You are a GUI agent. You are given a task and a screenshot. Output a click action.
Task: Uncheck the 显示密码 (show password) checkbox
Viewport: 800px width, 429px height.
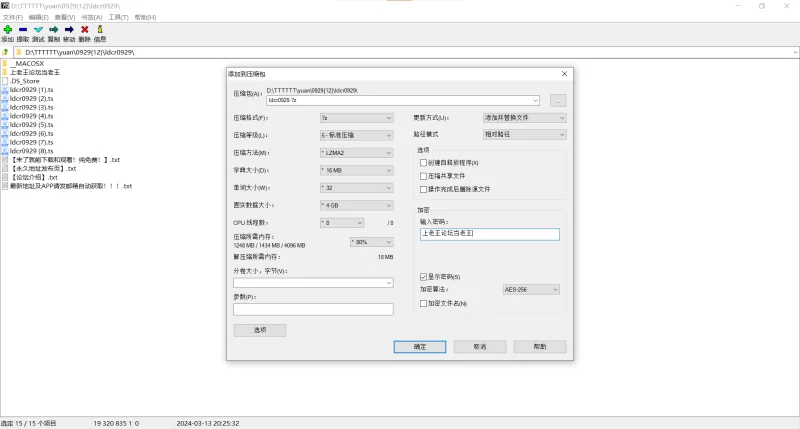(x=424, y=276)
